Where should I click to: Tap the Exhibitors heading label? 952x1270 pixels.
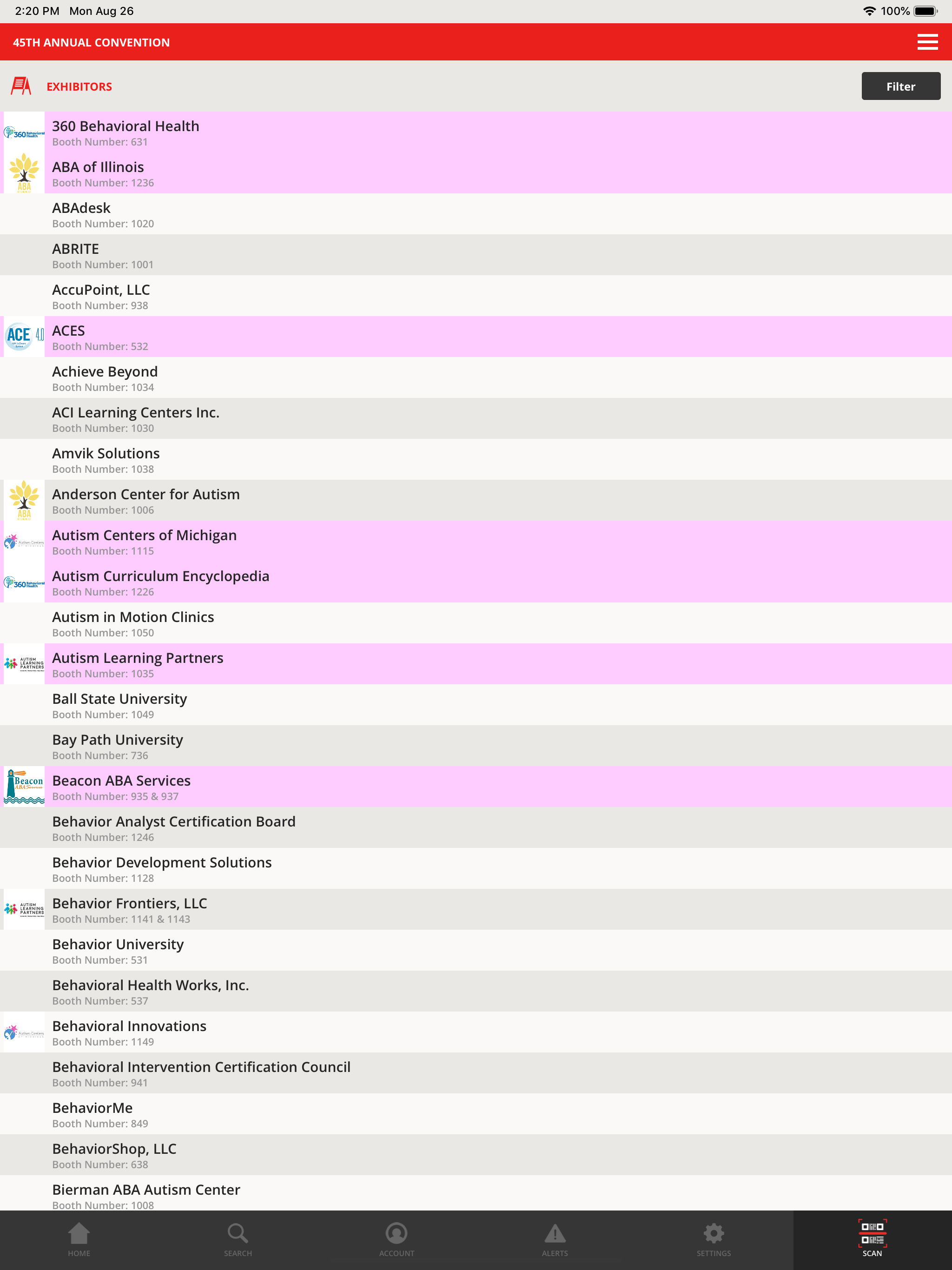click(x=79, y=86)
